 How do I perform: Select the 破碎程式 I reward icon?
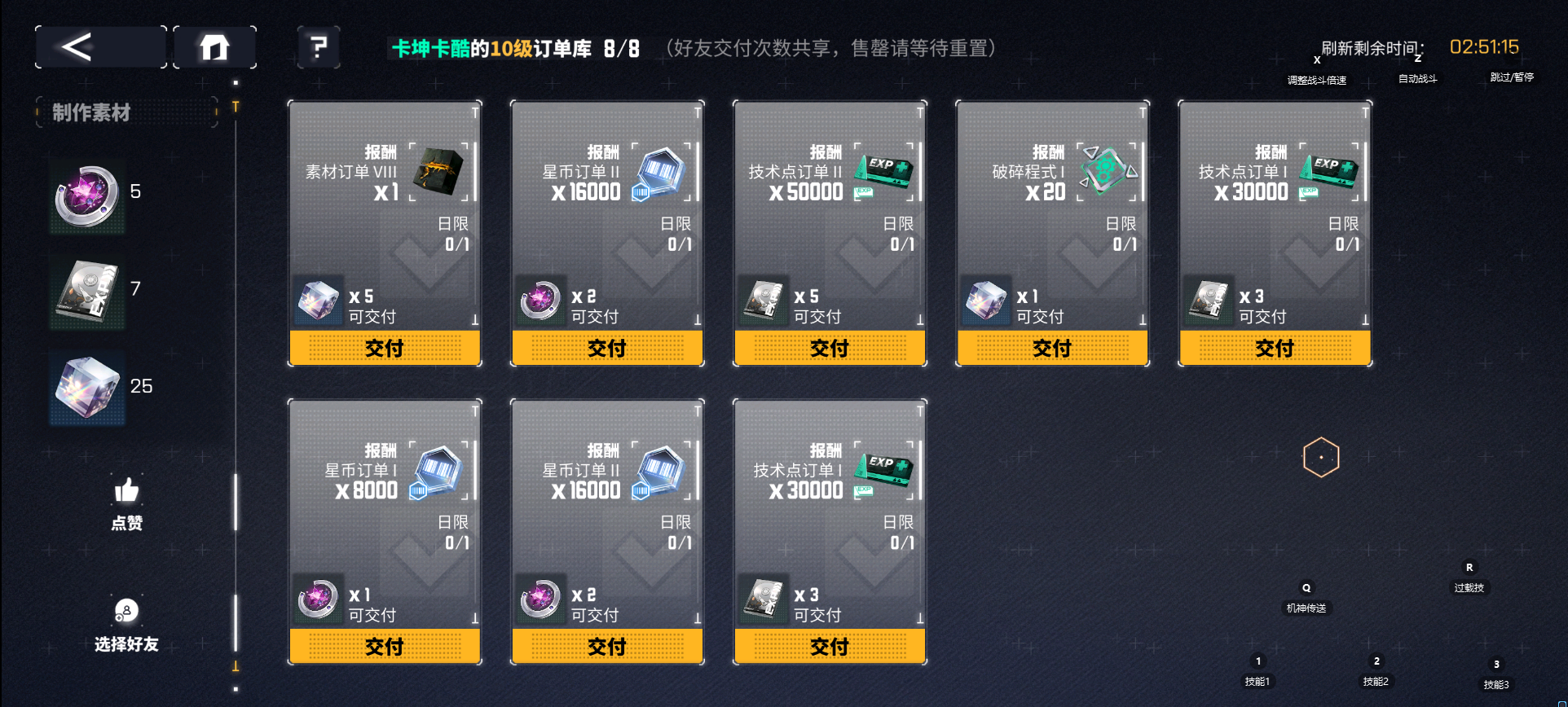1107,172
